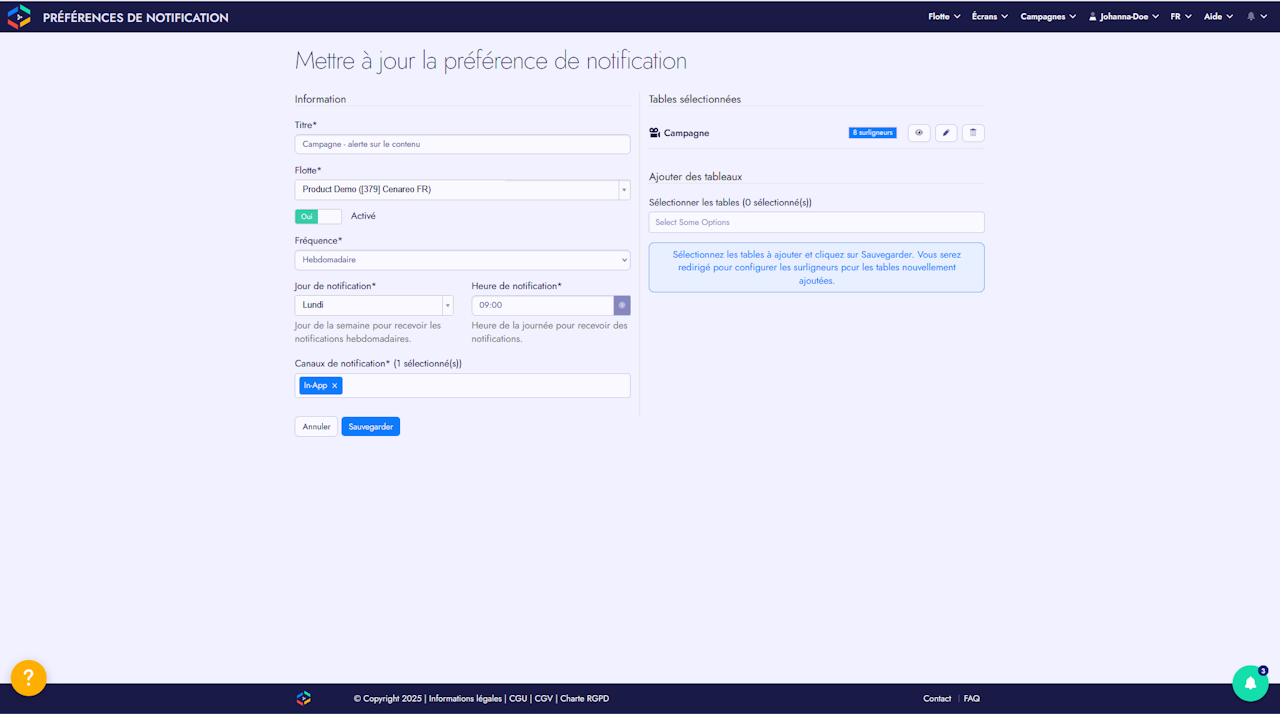The image size is (1280, 714).
Task: Delete Campagne table with trash icon
Action: click(973, 133)
